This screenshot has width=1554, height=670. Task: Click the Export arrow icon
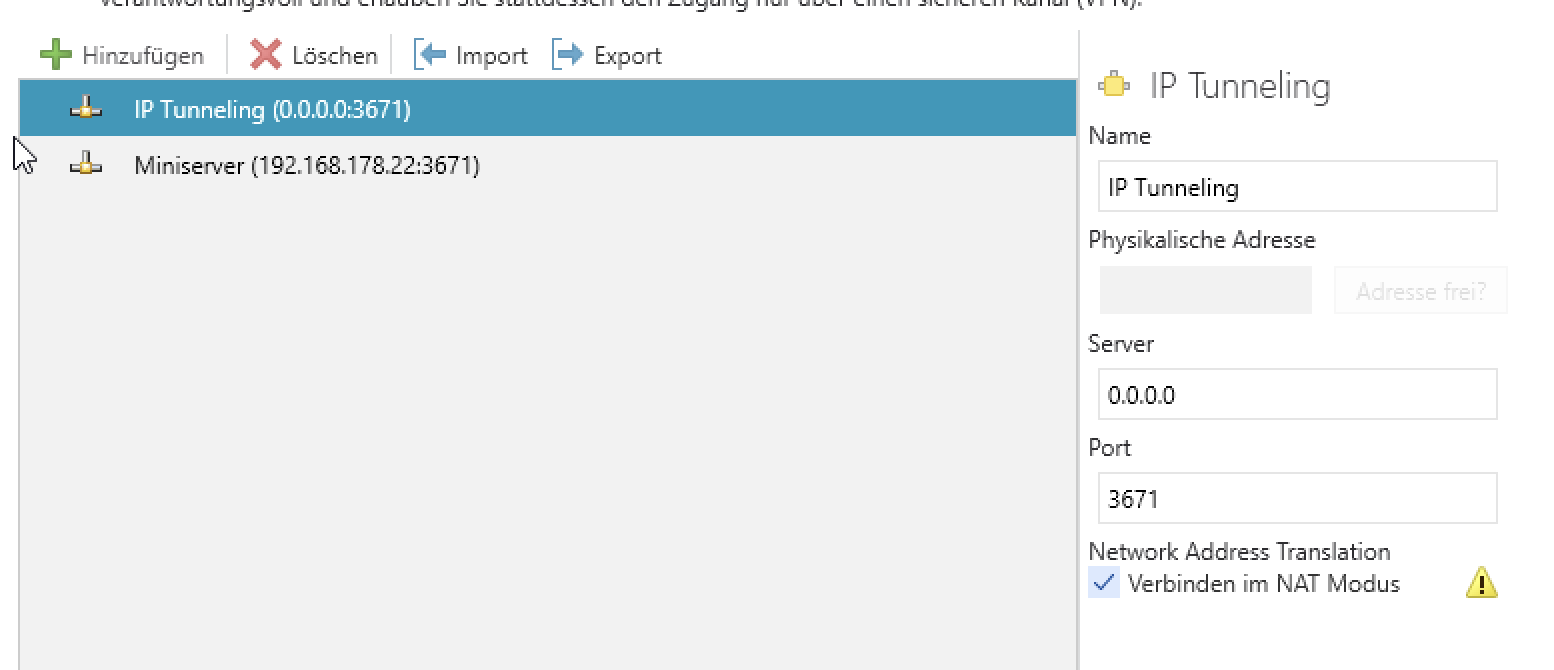(568, 55)
